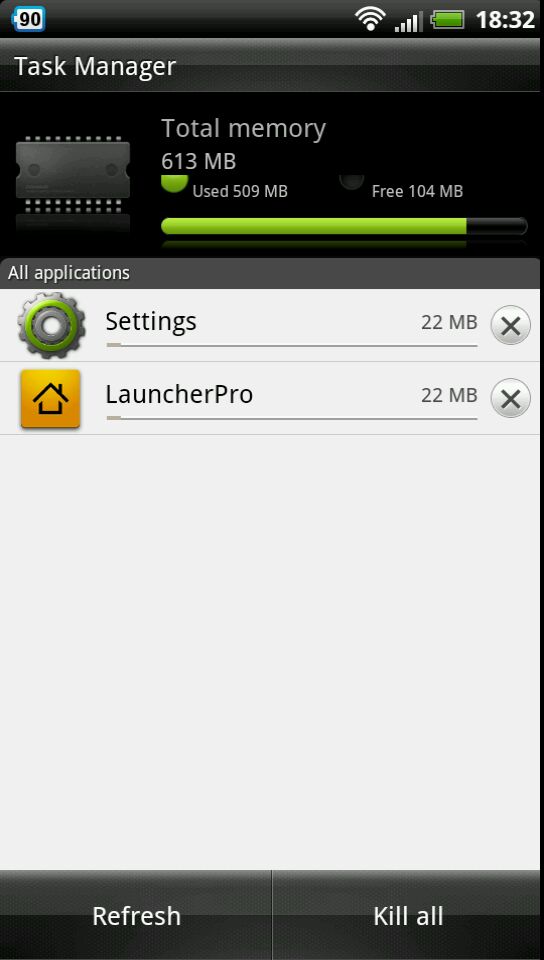Select the Settings application row
Screen dimensions: 544x960
click(x=272, y=325)
